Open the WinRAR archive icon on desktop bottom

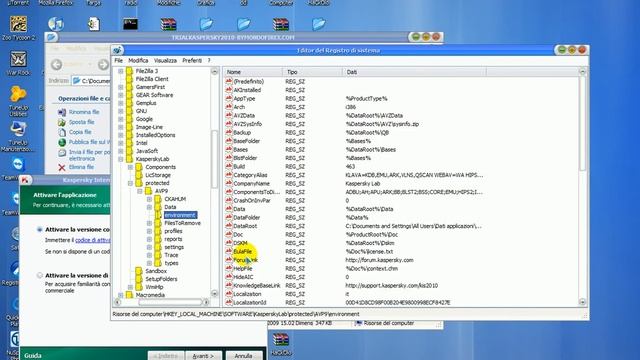tap(281, 340)
